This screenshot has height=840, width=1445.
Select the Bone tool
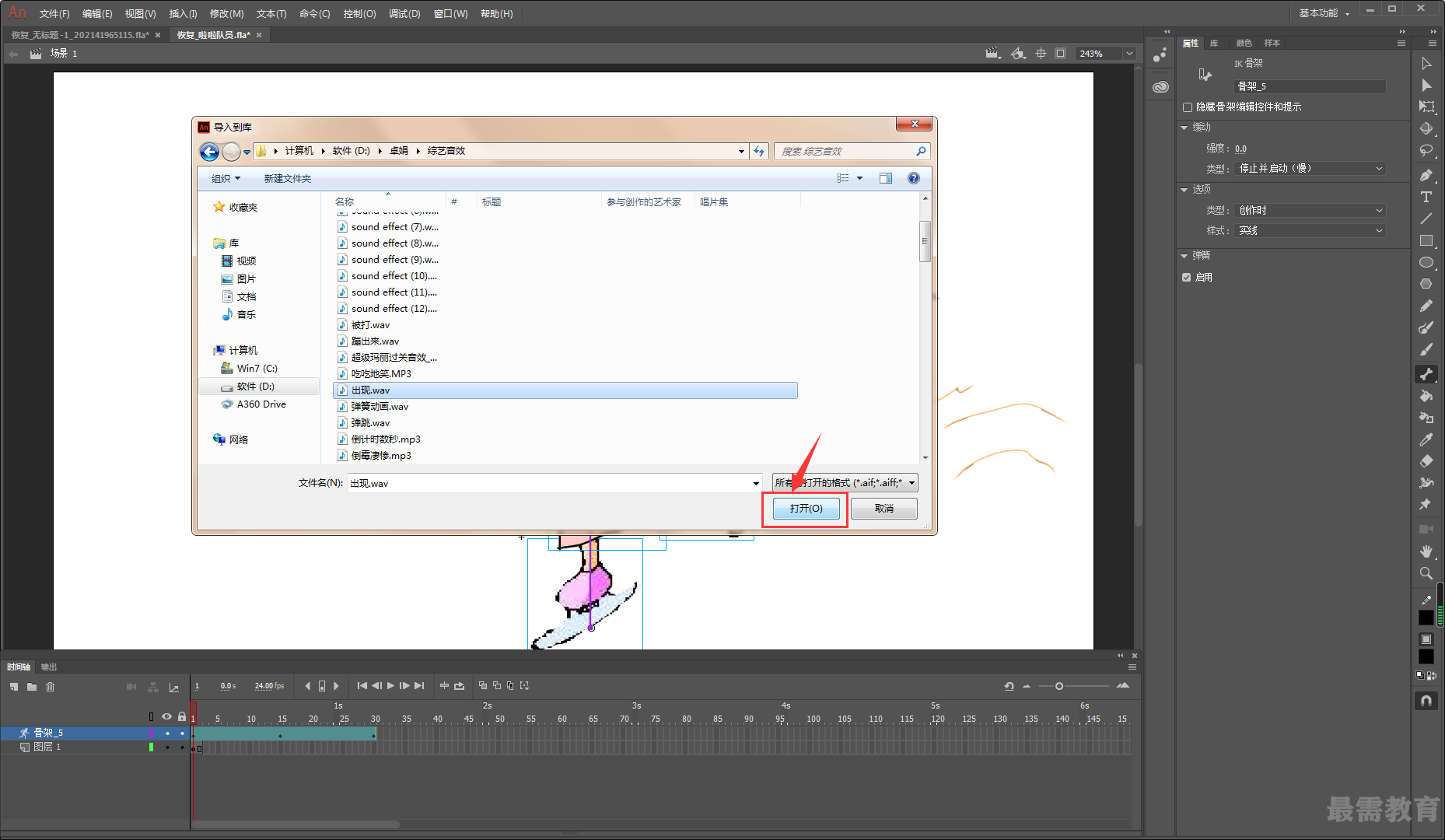(1426, 374)
